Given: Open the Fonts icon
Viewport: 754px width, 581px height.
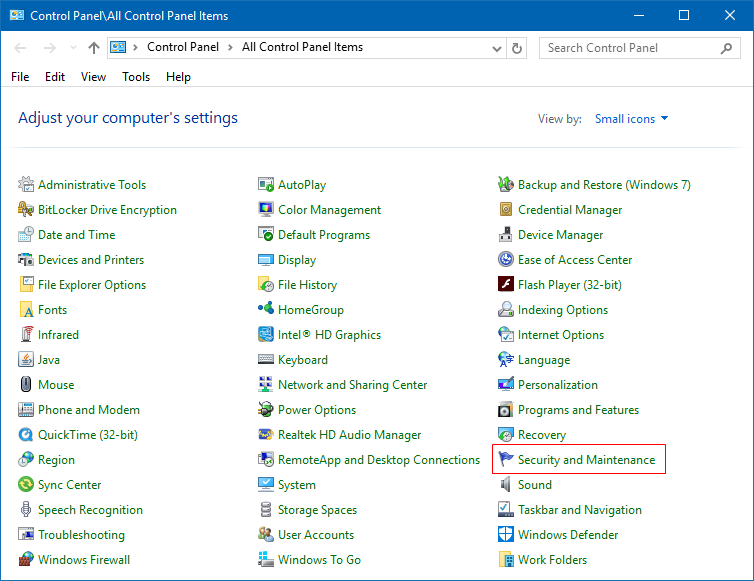Looking at the screenshot, I should point(26,309).
